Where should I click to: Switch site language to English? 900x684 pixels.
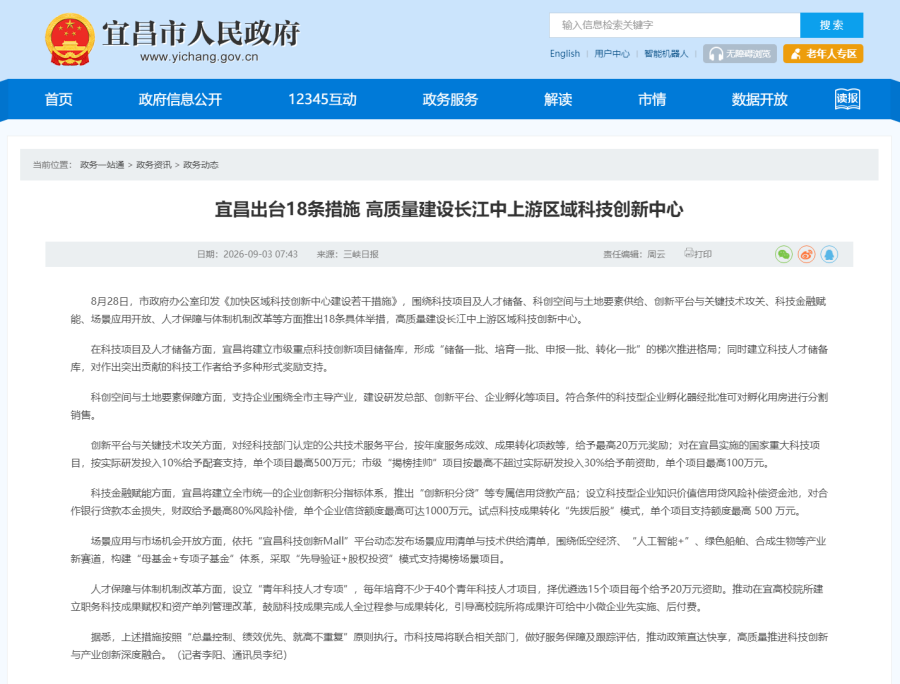pyautogui.click(x=565, y=54)
